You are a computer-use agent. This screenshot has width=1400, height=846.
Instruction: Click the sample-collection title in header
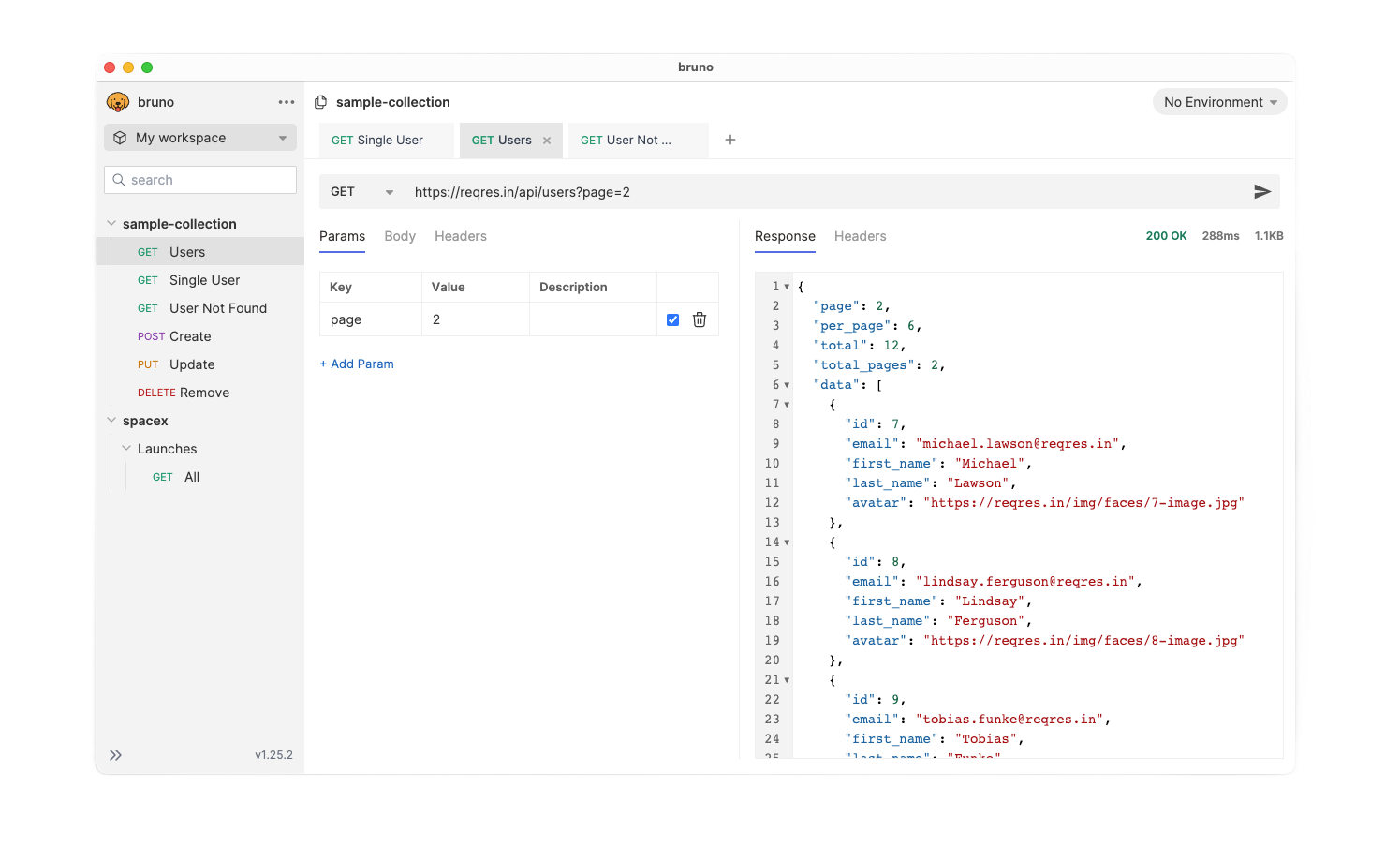pos(393,102)
